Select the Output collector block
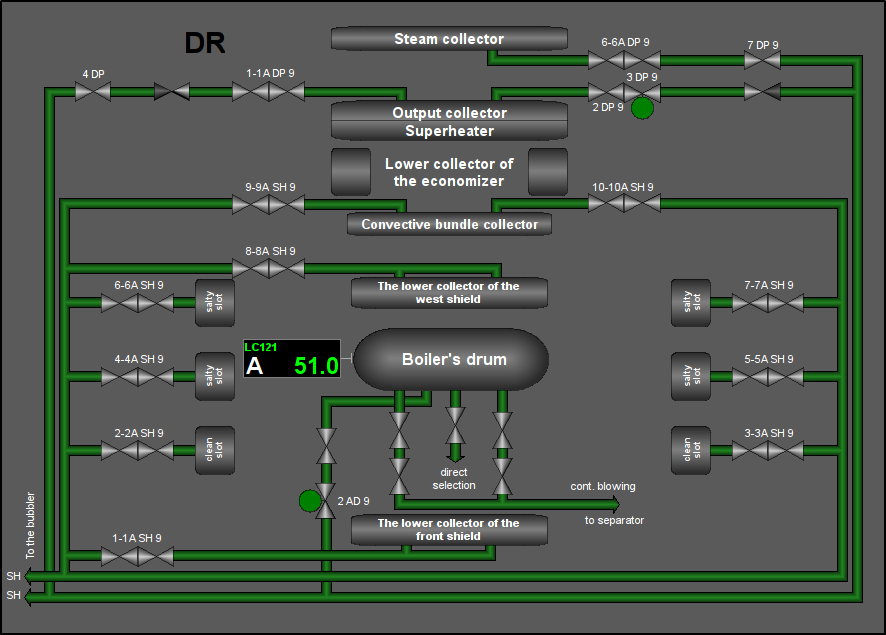Image resolution: width=886 pixels, height=635 pixels. pos(449,112)
